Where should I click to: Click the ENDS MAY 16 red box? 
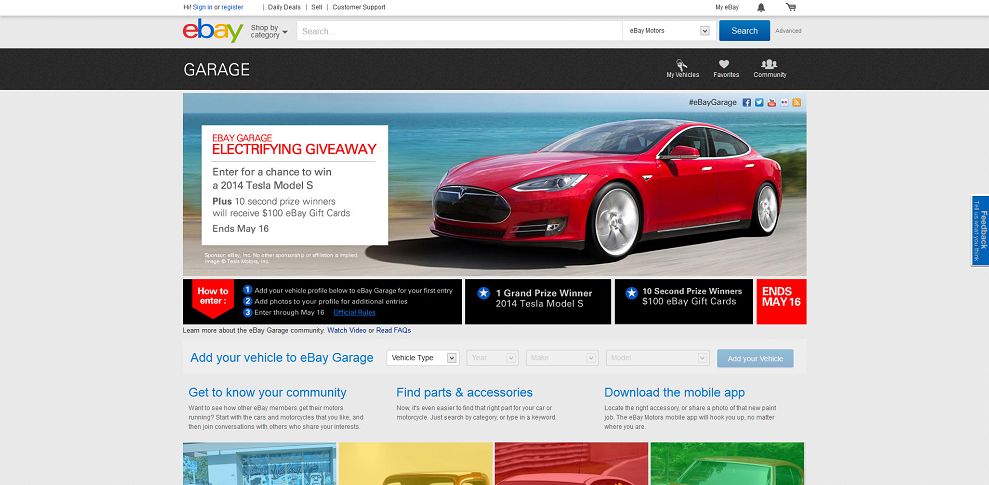[781, 301]
